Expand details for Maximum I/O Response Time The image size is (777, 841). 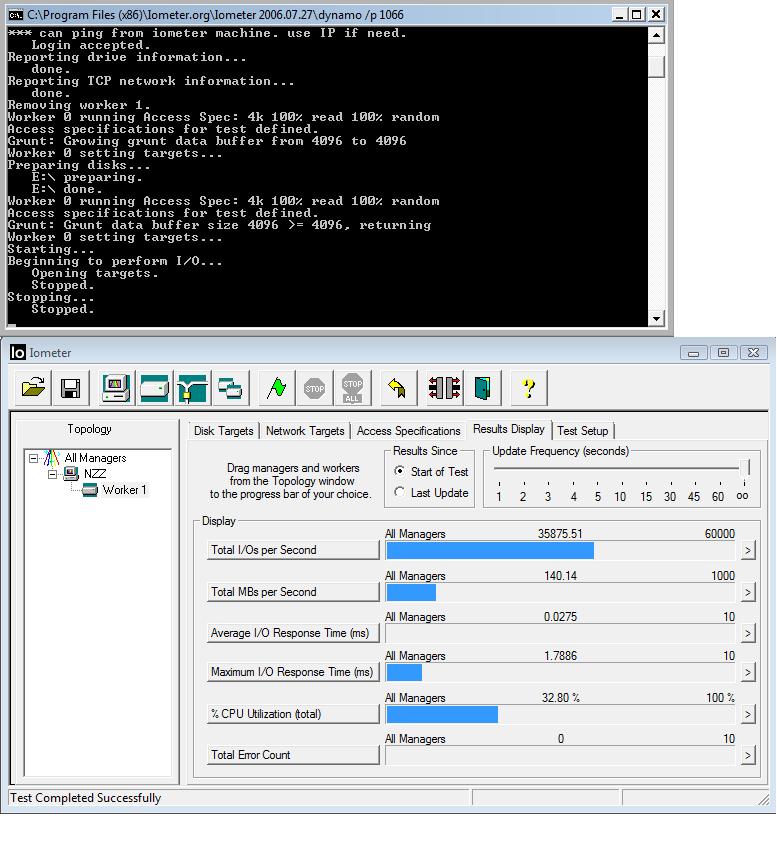click(748, 673)
